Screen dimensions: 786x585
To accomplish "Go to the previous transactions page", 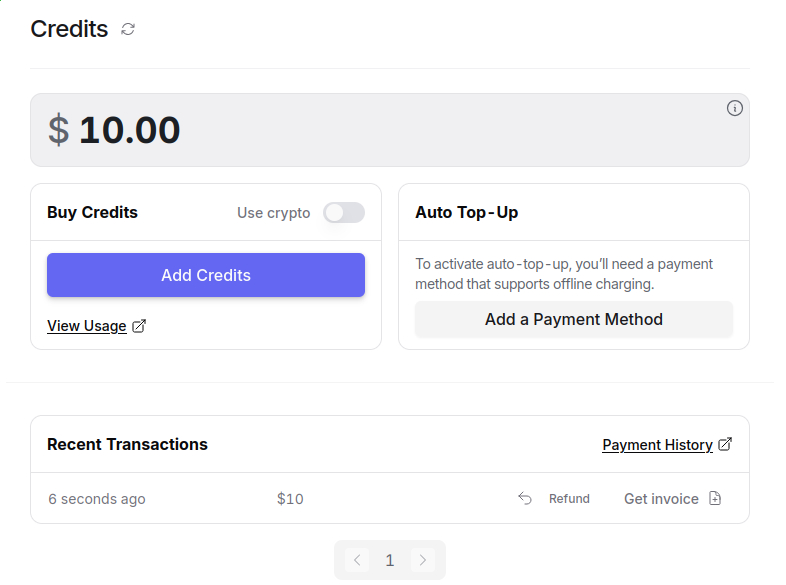I will coord(358,560).
